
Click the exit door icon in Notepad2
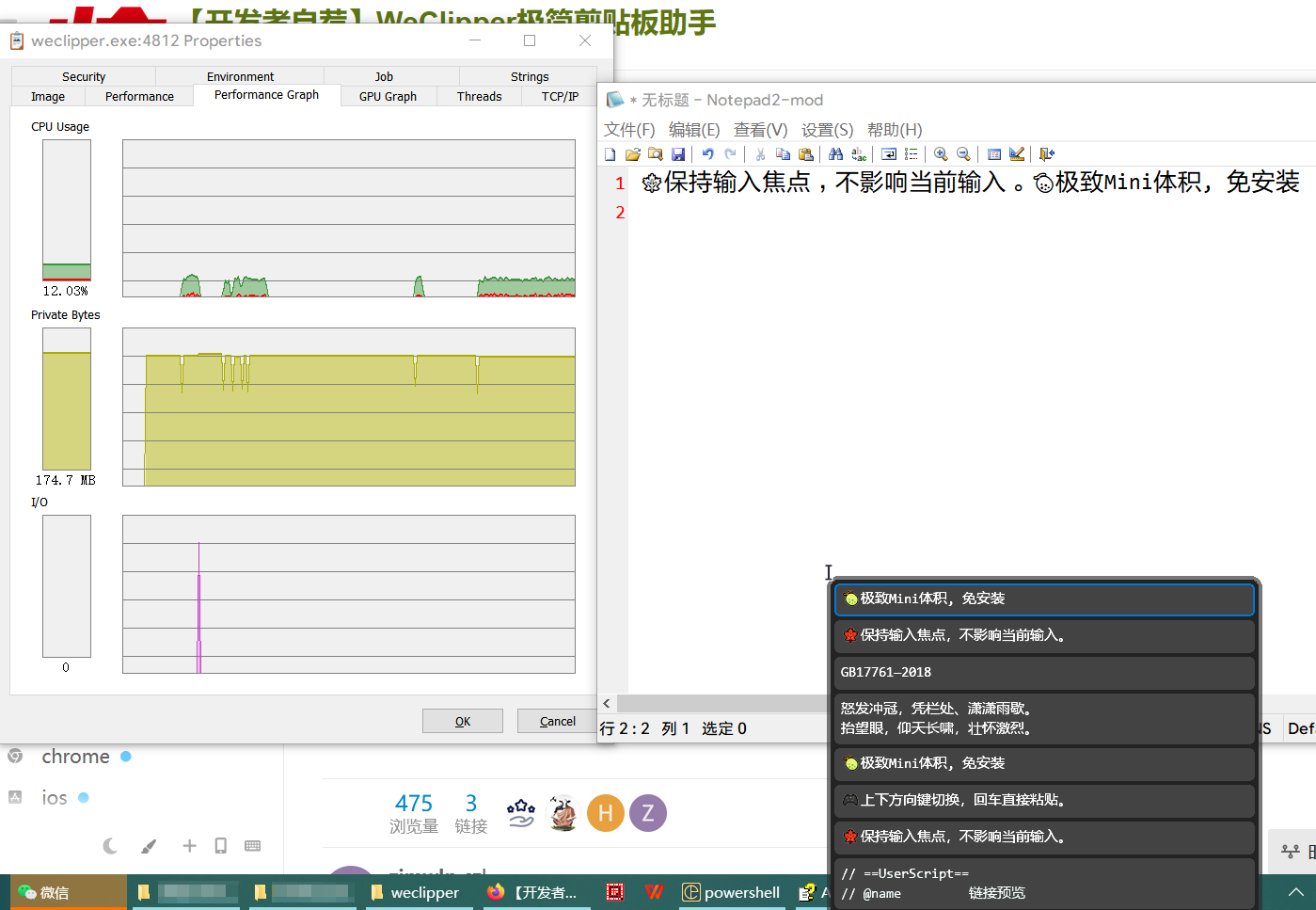coord(1046,154)
